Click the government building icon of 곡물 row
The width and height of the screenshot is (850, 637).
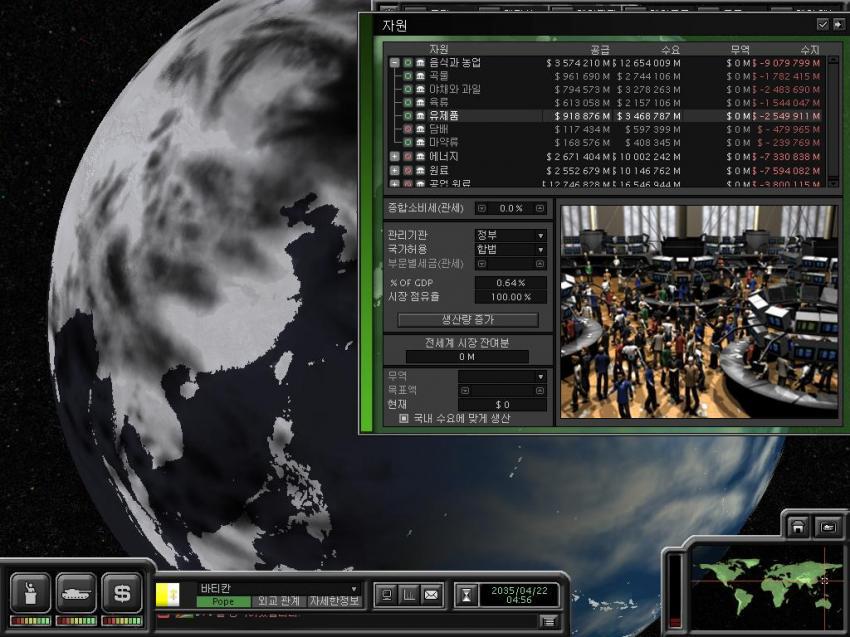pos(421,76)
